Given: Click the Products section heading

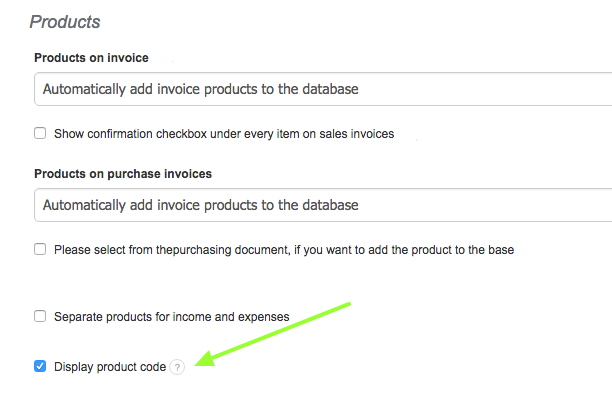Looking at the screenshot, I should pos(65,21).
